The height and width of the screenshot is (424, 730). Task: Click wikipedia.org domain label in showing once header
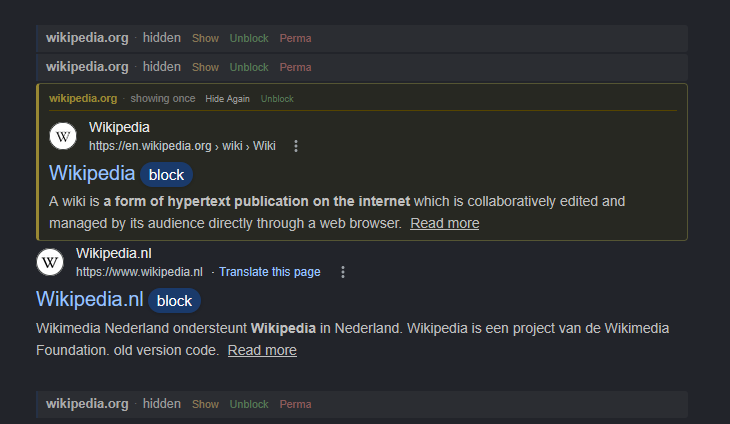click(83, 99)
